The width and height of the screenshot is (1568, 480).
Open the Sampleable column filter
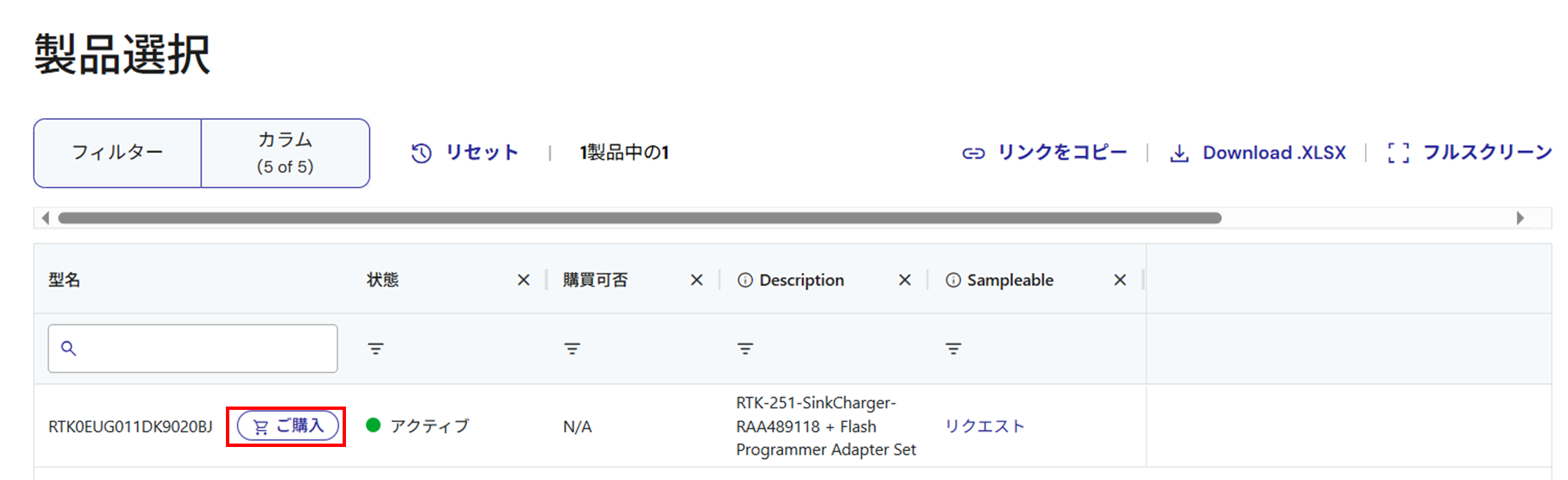(953, 349)
